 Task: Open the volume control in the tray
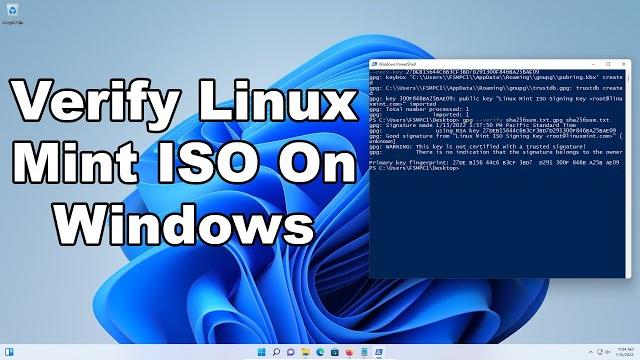[608, 352]
